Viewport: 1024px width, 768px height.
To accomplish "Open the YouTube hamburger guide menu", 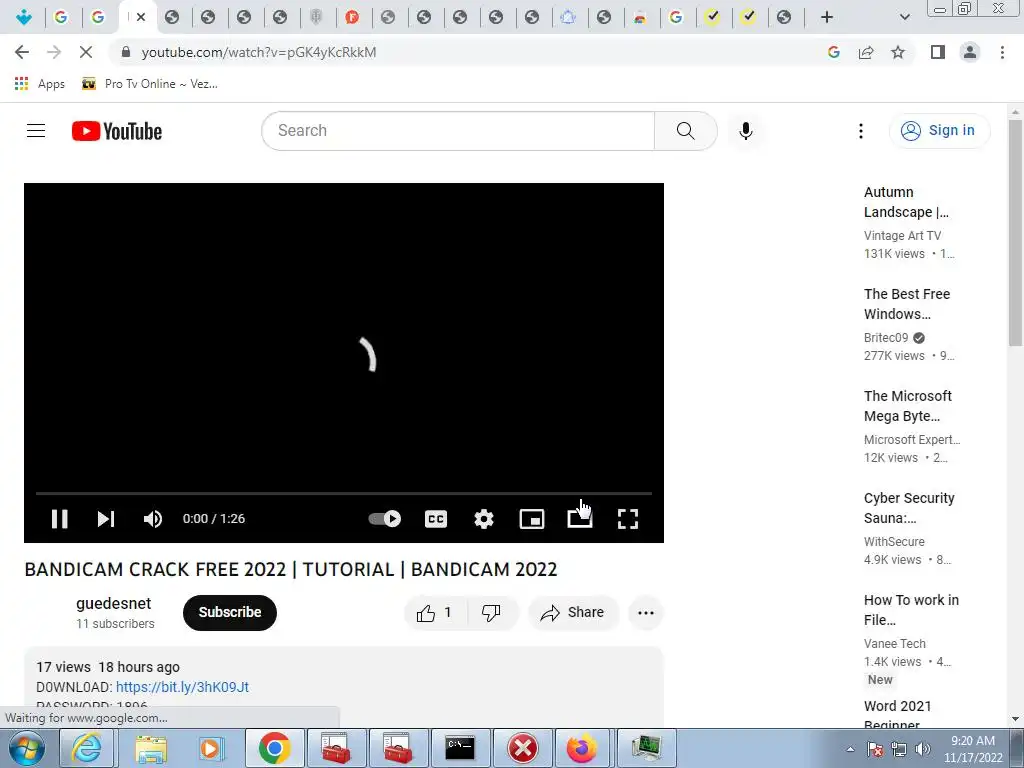I will pyautogui.click(x=36, y=131).
